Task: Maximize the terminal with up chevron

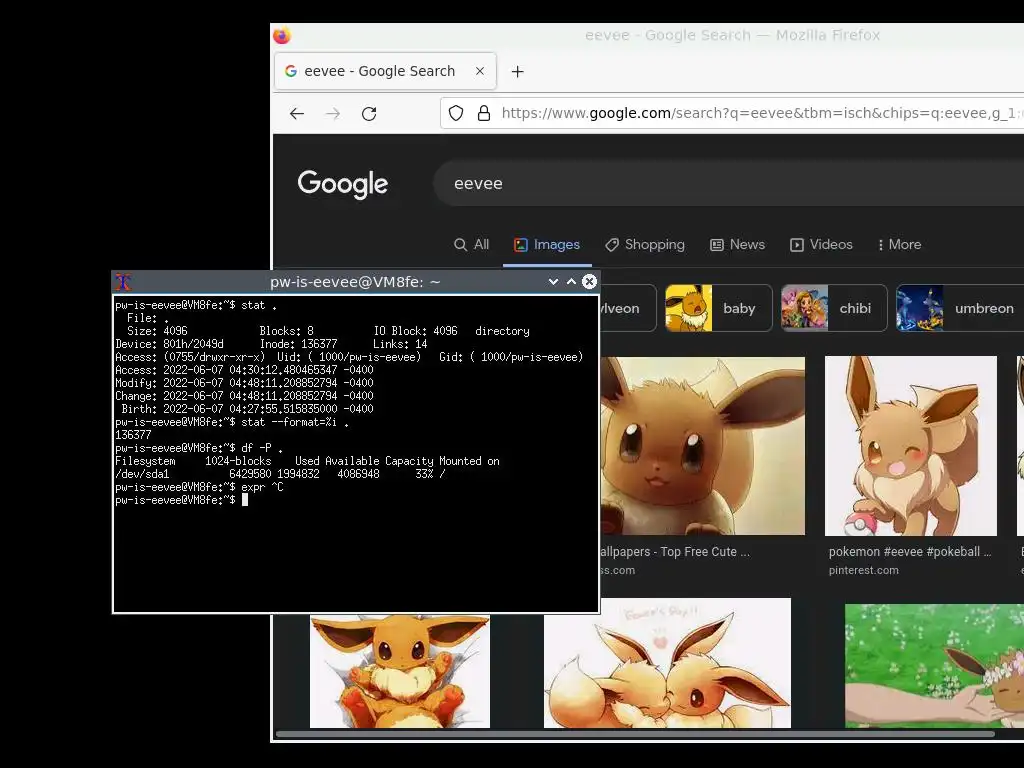Action: pyautogui.click(x=571, y=281)
